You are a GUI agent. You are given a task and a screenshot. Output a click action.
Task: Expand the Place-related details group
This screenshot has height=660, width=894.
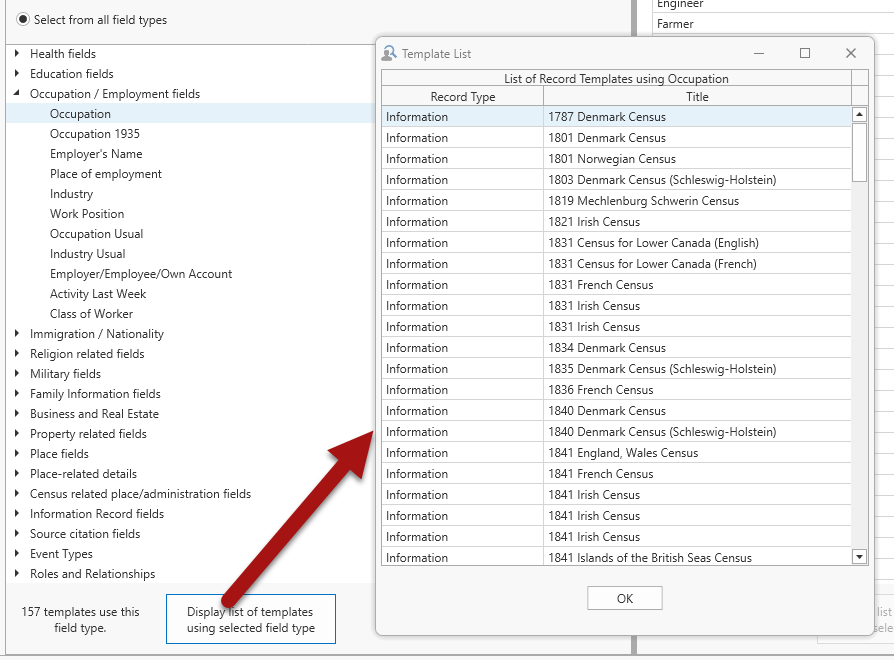[x=17, y=473]
